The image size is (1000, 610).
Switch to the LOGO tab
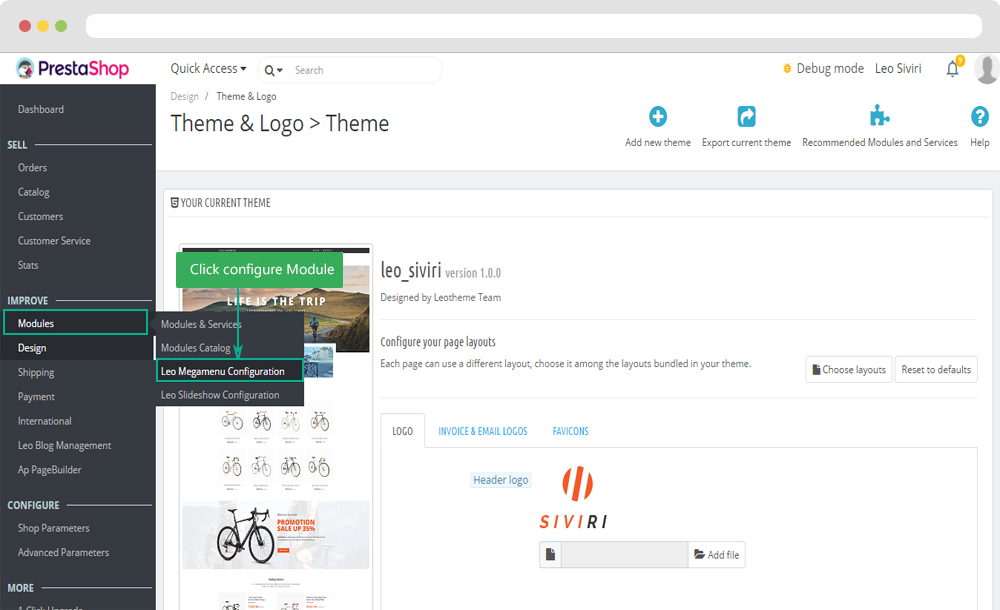click(x=402, y=431)
